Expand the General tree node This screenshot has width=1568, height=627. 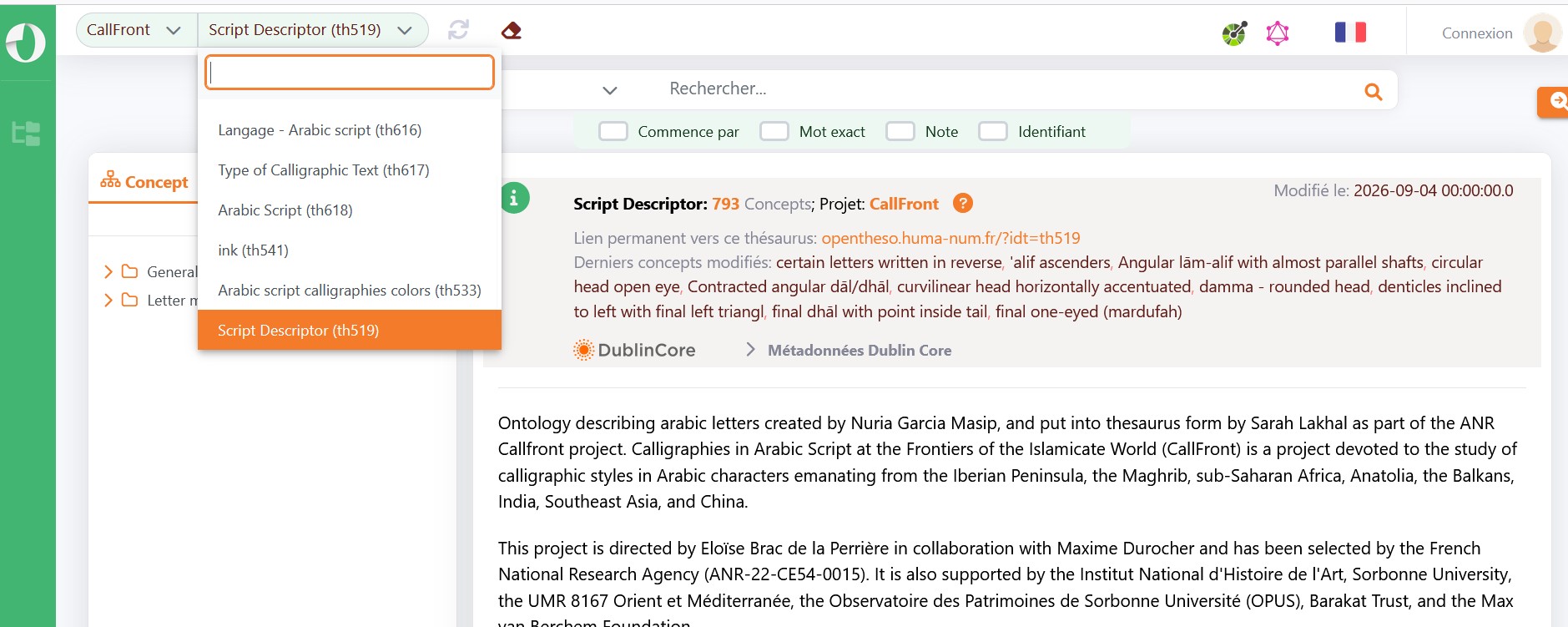pos(108,271)
